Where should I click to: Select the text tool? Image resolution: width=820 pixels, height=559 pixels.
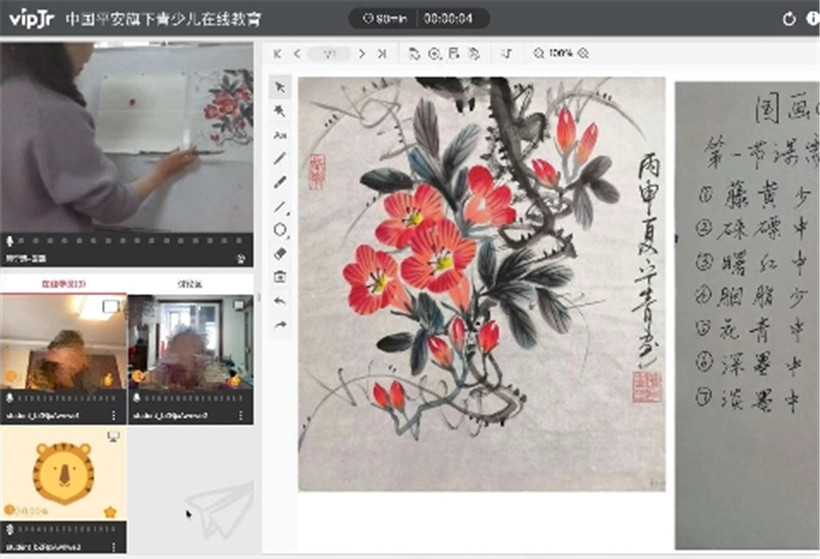click(x=280, y=135)
